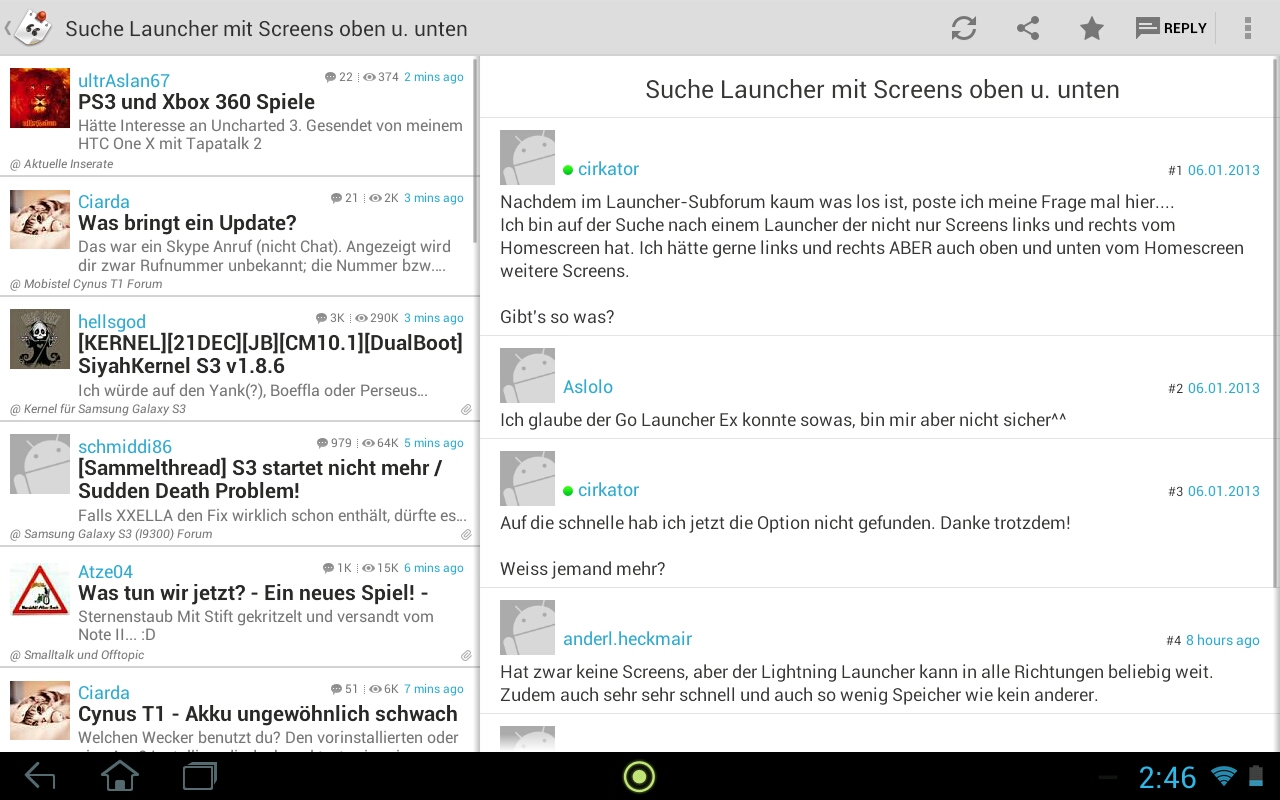Go to Android home screen

120,776
